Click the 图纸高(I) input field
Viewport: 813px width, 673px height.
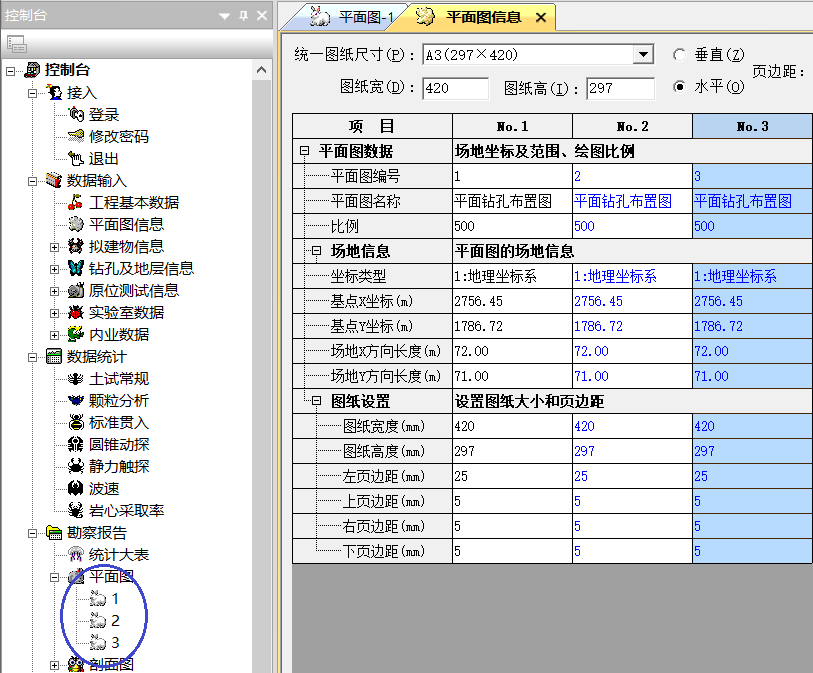[620, 88]
